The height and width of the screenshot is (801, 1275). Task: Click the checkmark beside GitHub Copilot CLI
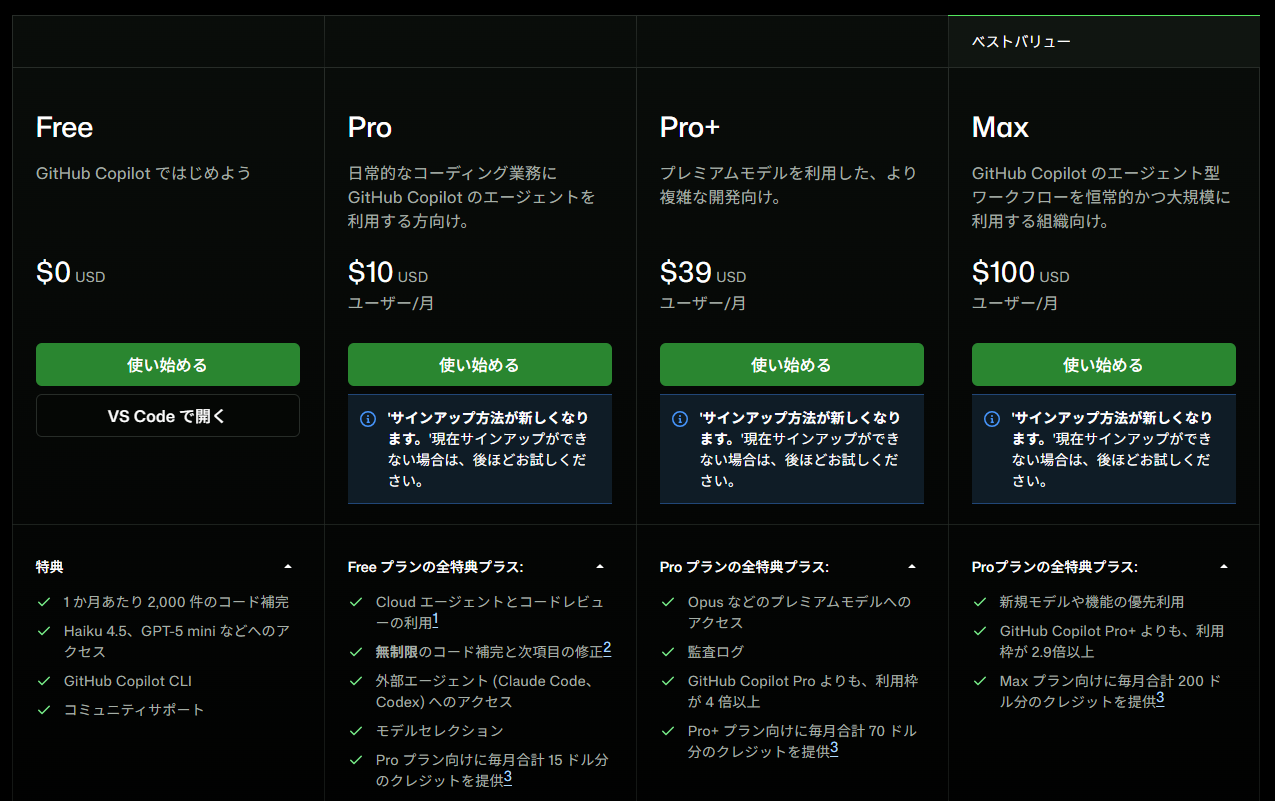pyautogui.click(x=43, y=681)
